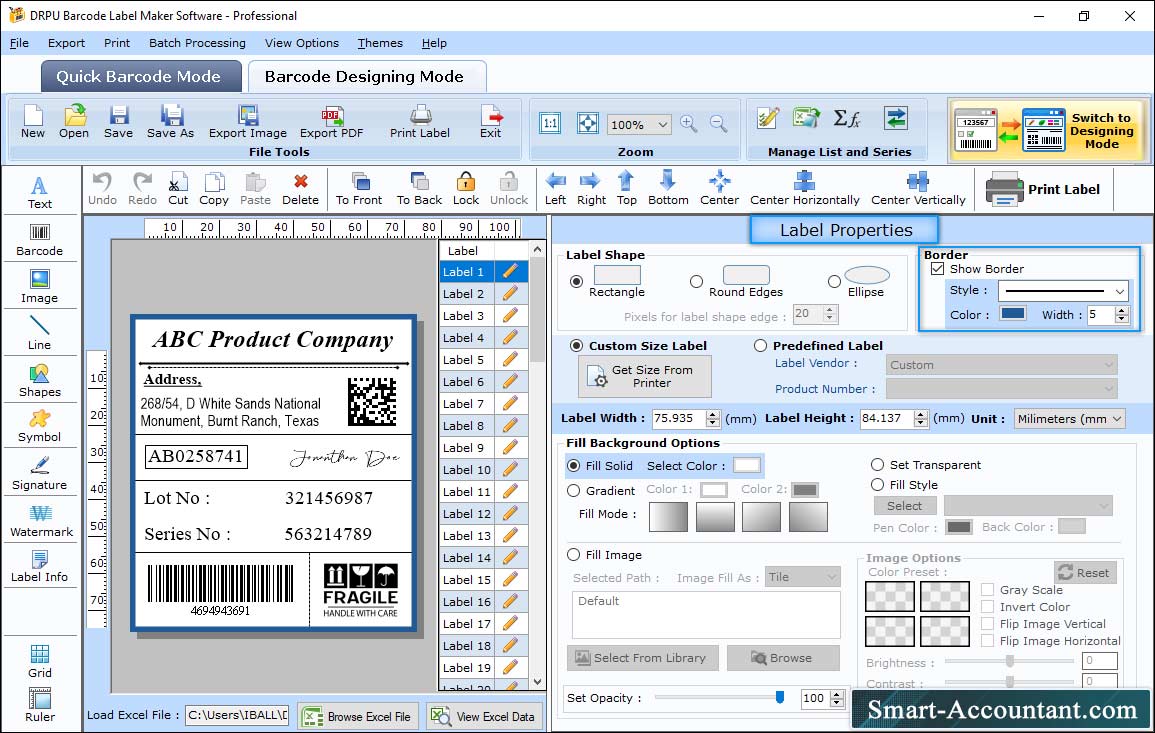This screenshot has height=733, width=1155.
Task: Click Export Image icon
Action: [248, 122]
